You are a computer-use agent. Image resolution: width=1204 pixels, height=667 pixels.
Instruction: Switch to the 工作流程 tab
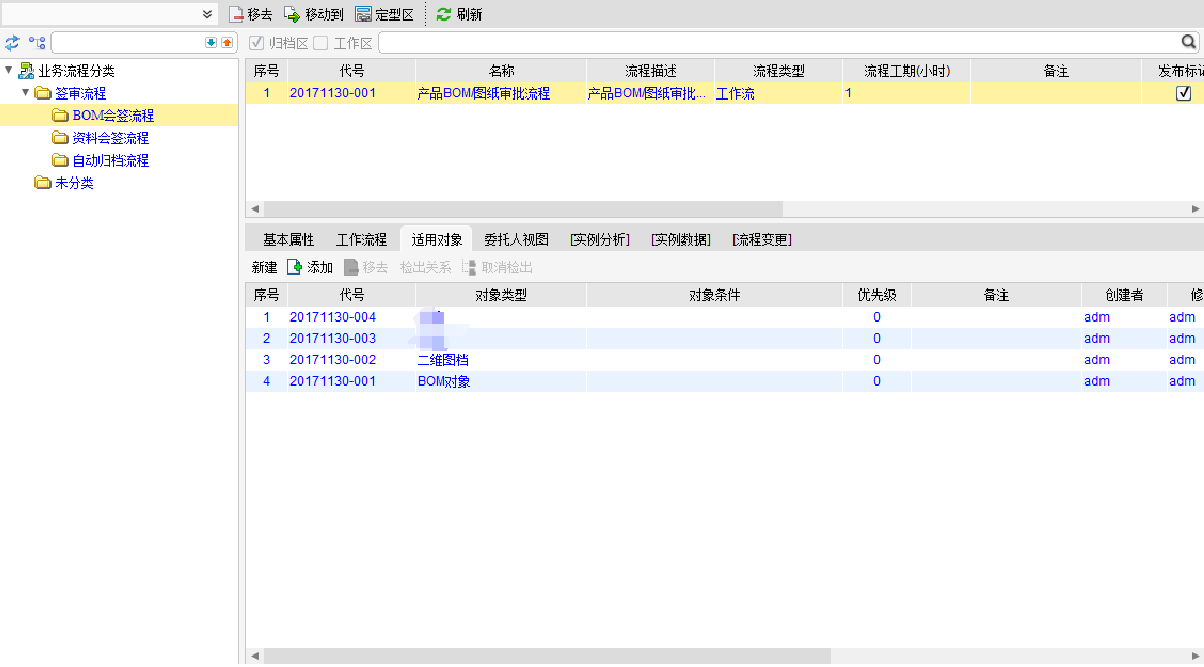pyautogui.click(x=361, y=240)
